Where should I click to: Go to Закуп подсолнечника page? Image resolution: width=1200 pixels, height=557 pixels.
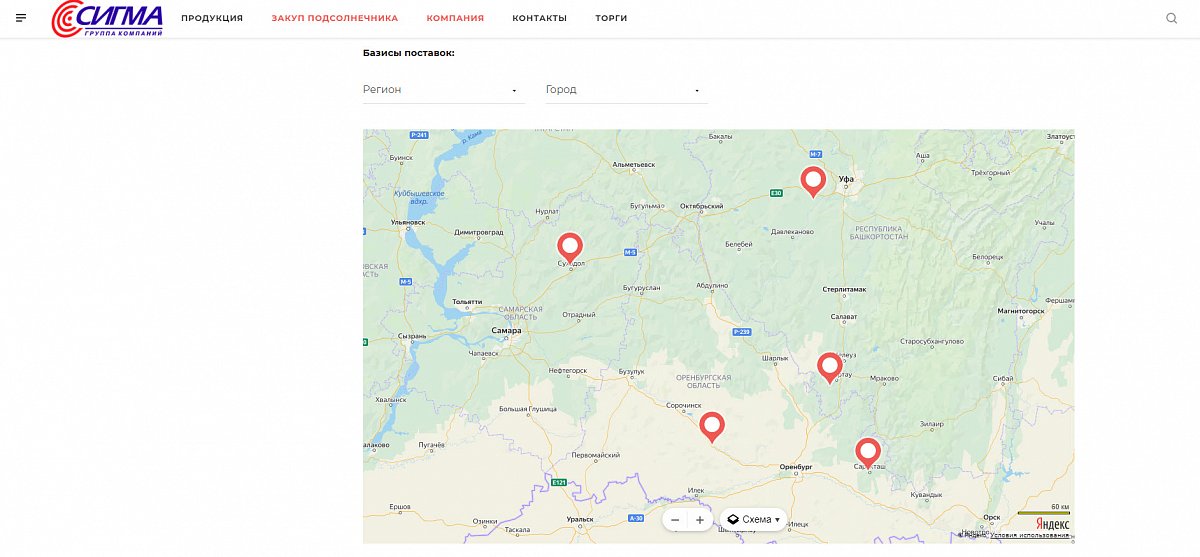click(x=334, y=18)
